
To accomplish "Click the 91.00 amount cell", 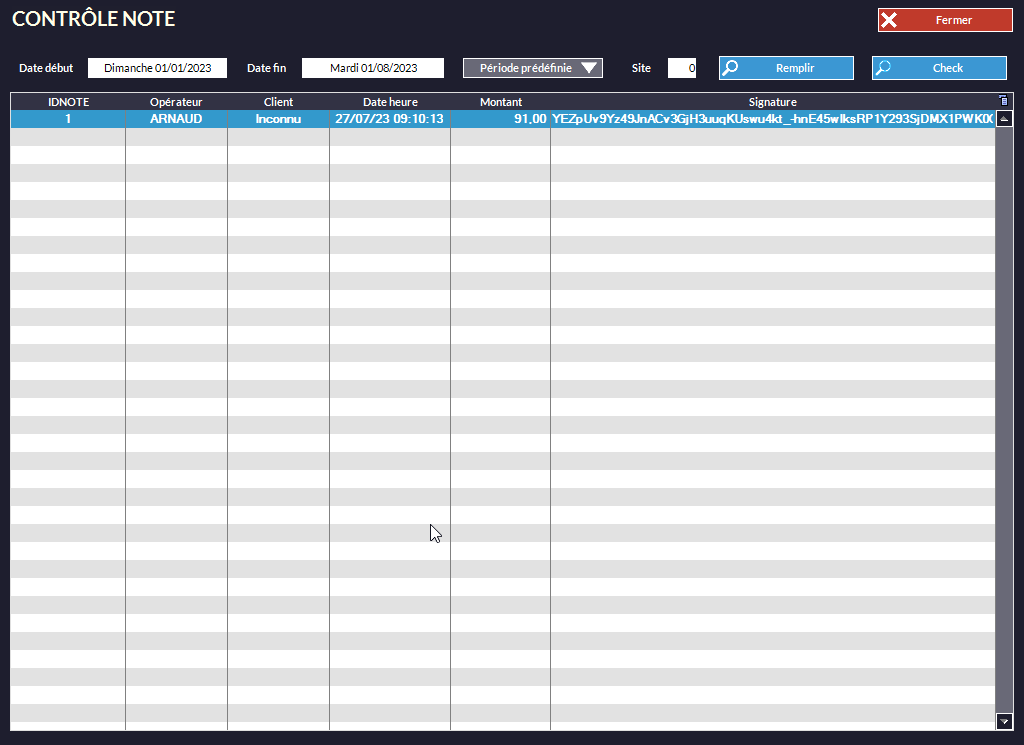I will 500,119.
